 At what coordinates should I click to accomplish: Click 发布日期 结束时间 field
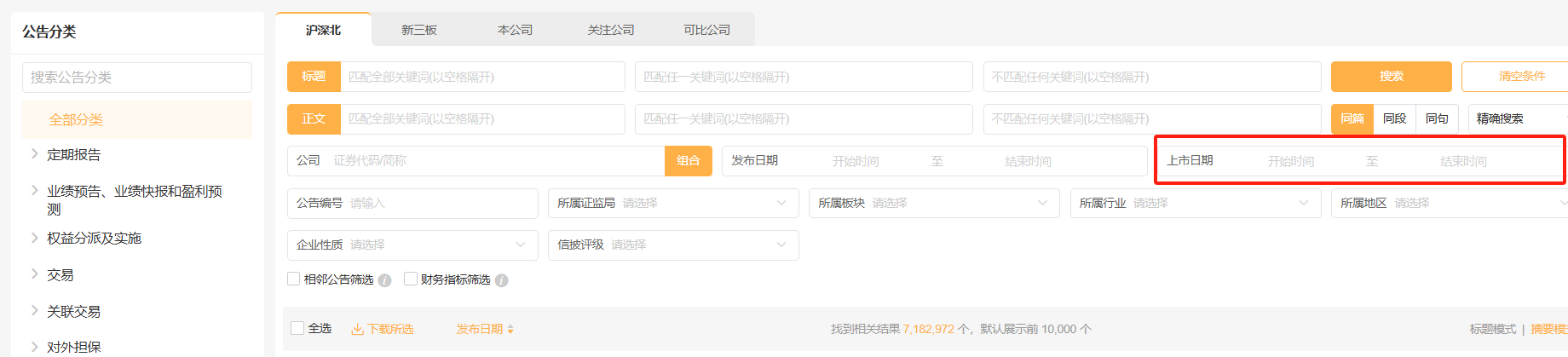point(1029,161)
